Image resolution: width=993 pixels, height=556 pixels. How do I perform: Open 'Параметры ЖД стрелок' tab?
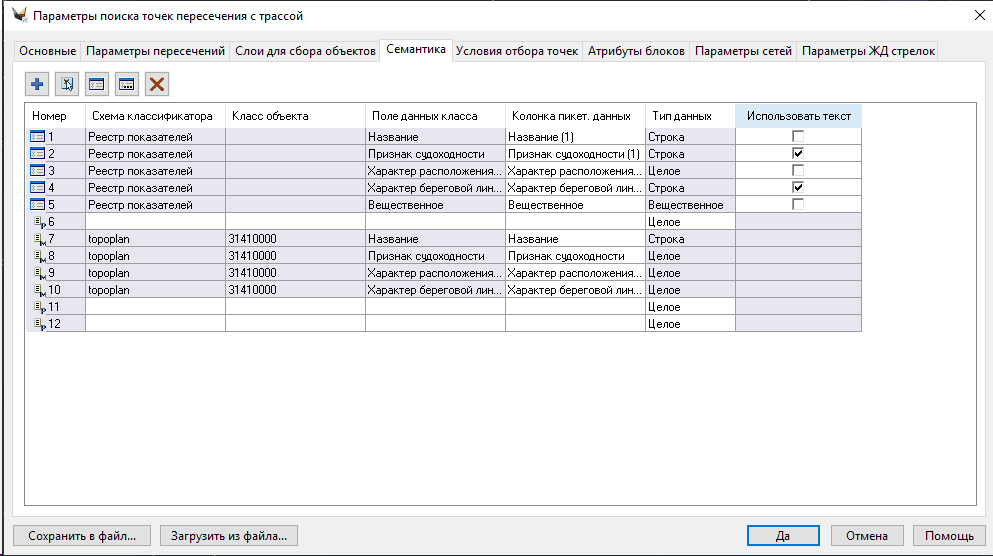868,51
